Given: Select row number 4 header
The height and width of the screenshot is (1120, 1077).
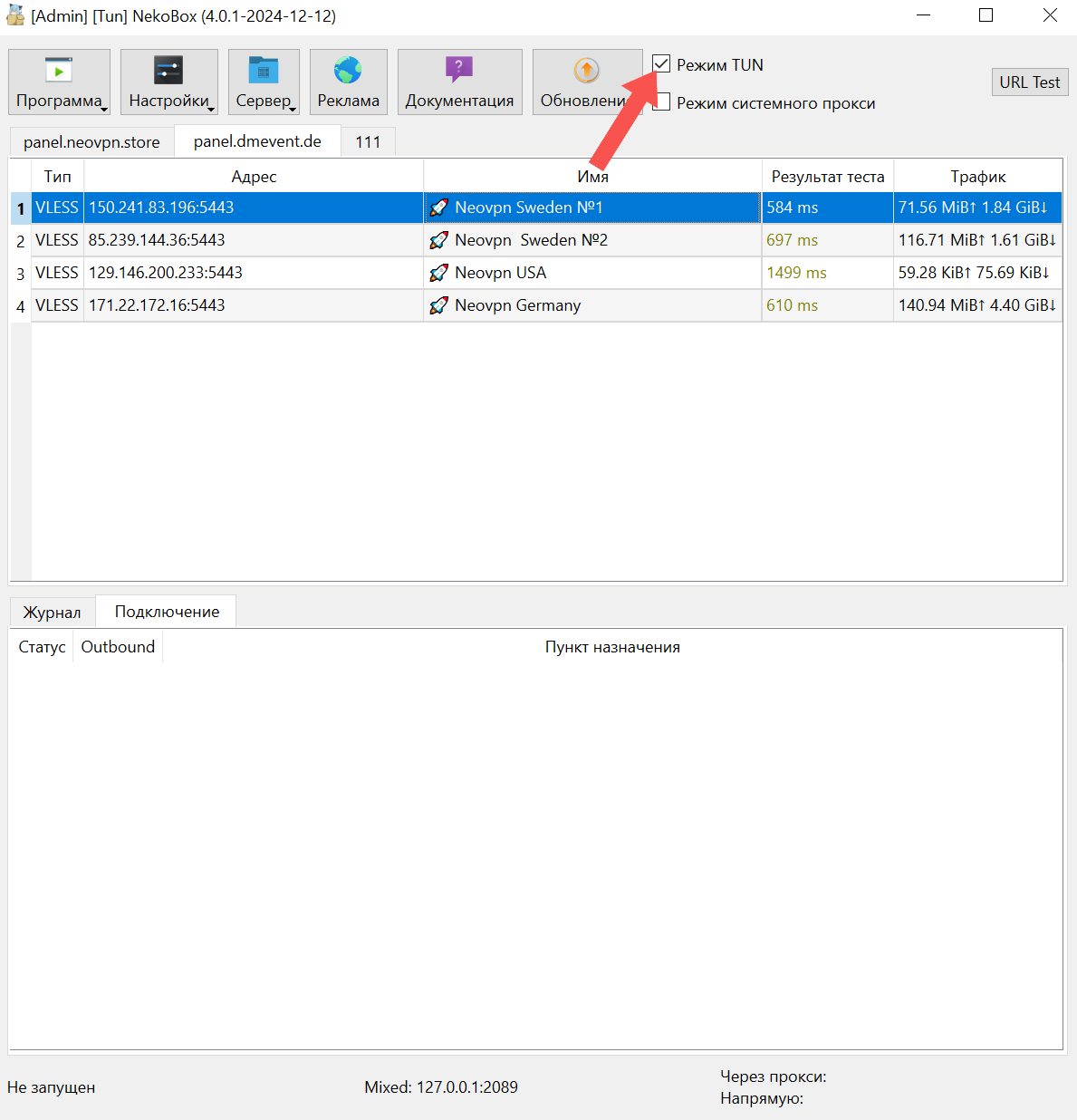Looking at the screenshot, I should tap(21, 306).
